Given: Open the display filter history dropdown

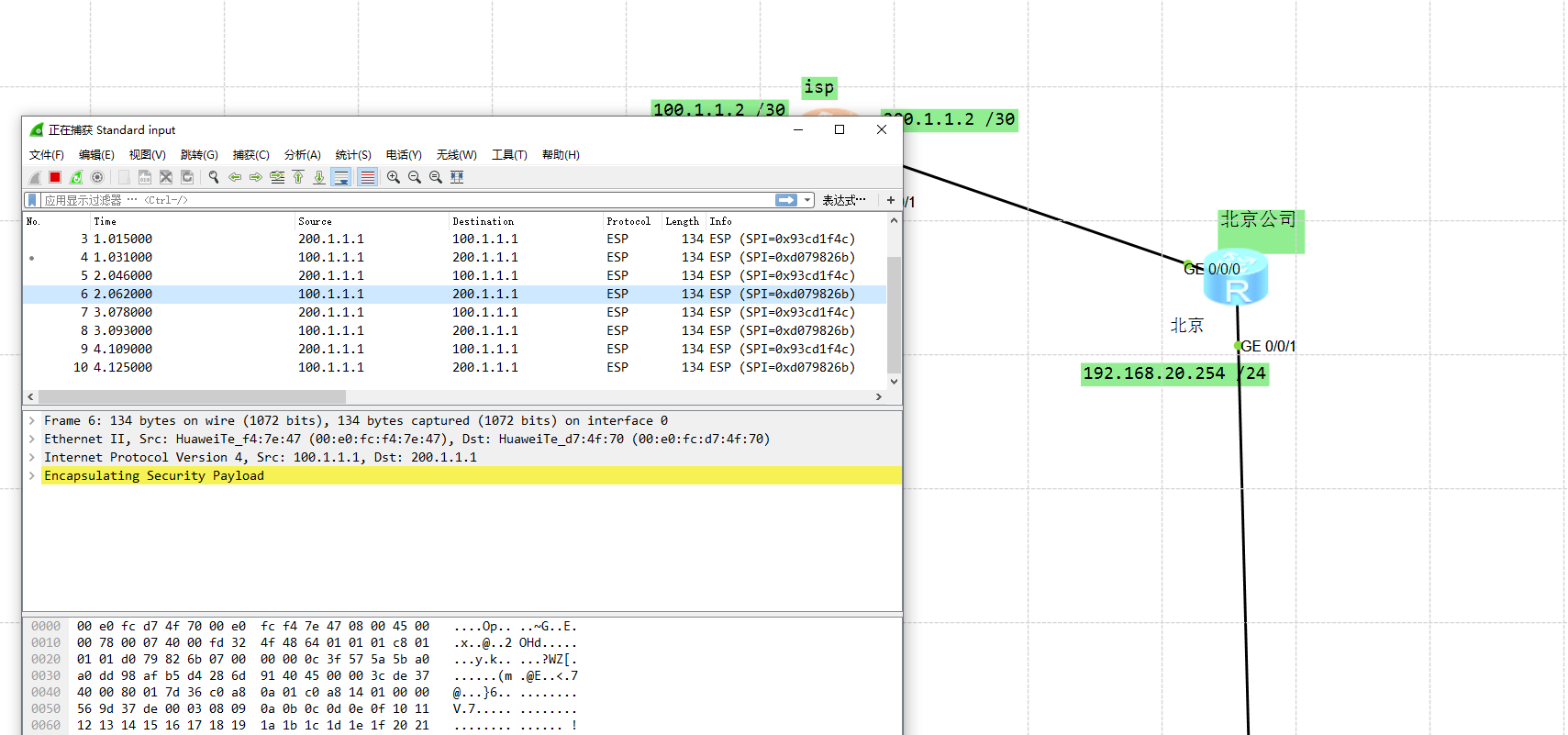Looking at the screenshot, I should (807, 200).
